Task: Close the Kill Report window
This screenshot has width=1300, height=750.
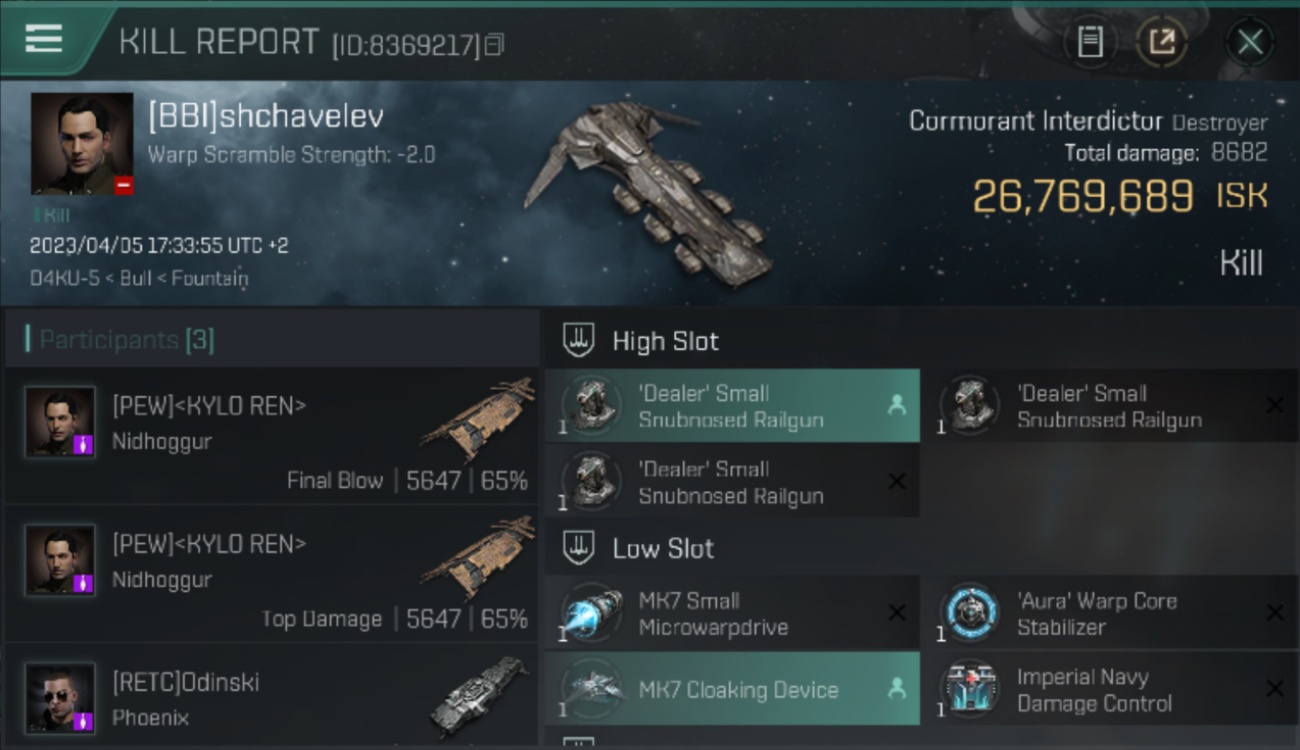Action: pyautogui.click(x=1249, y=42)
